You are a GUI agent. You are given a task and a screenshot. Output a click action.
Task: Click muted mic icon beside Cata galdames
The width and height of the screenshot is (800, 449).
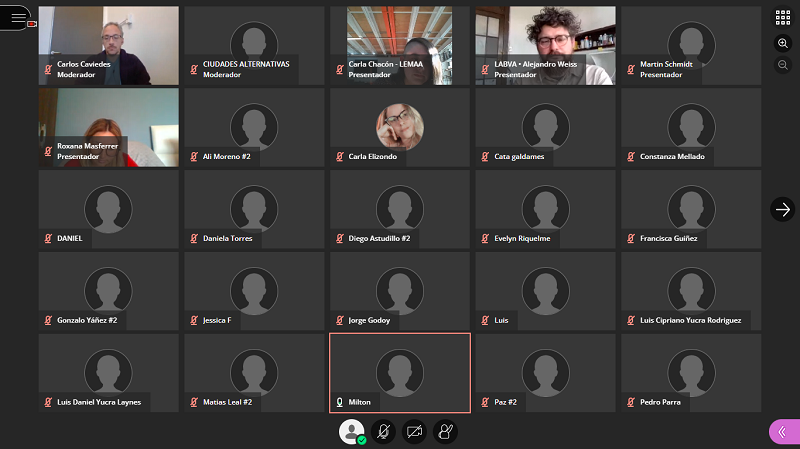point(485,157)
